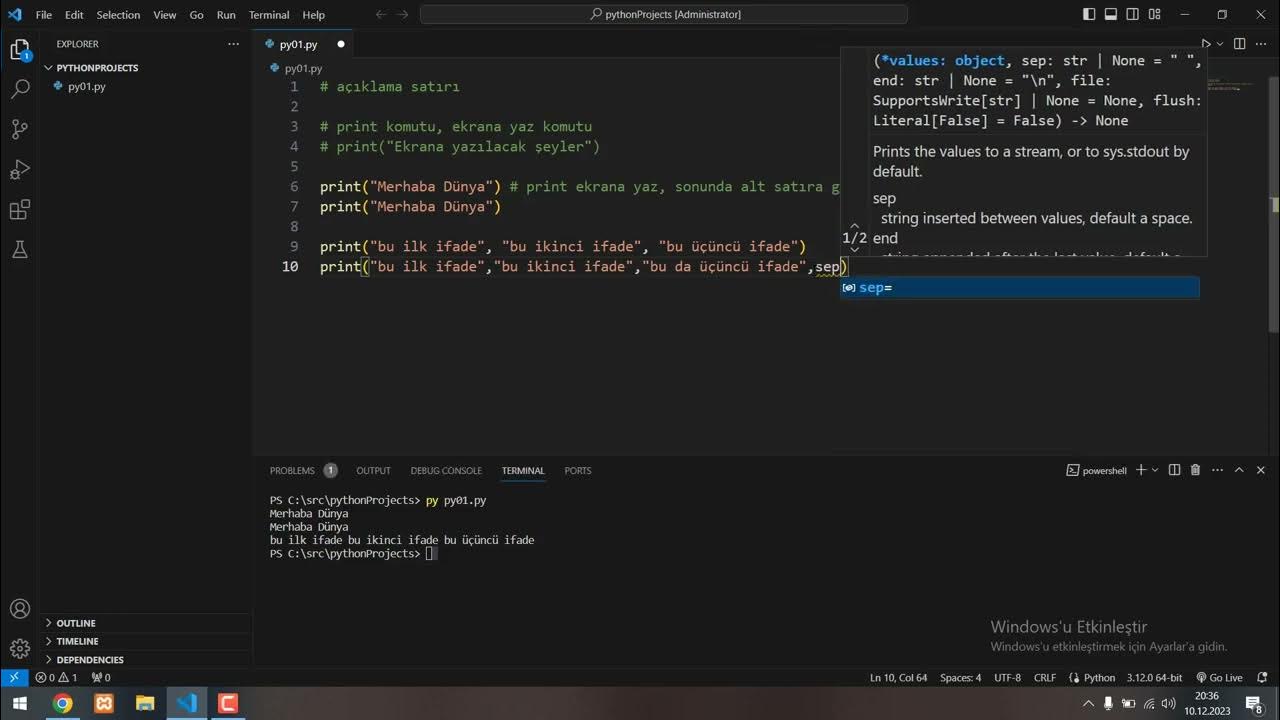Screen dimensions: 1280x720
Task: Kill terminal with trash icon
Action: (1195, 470)
